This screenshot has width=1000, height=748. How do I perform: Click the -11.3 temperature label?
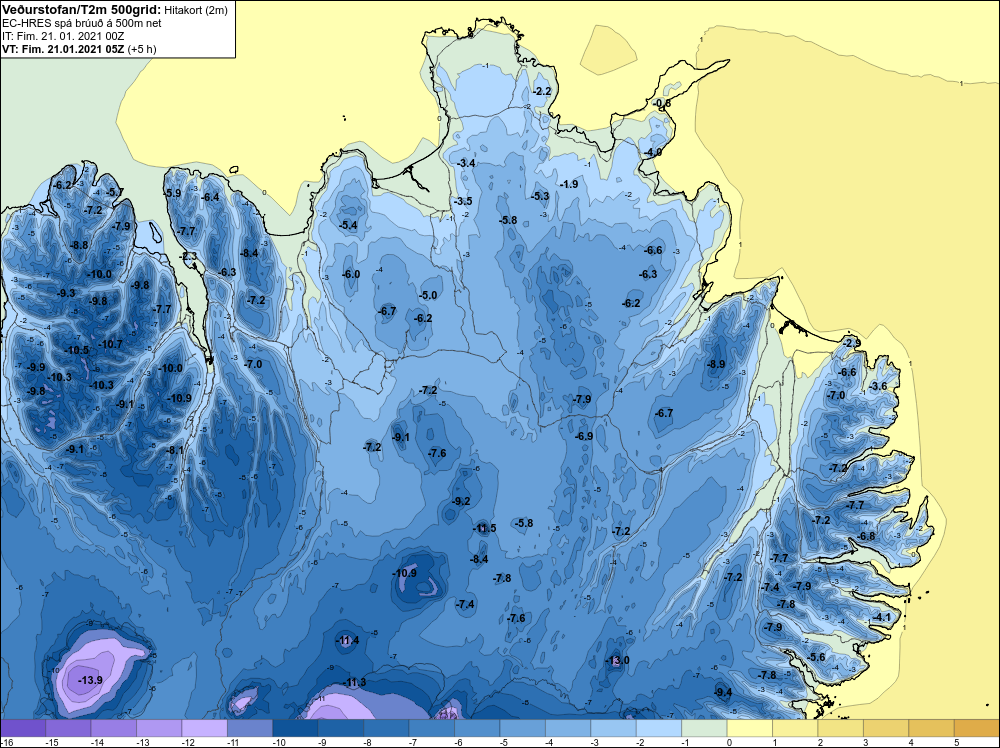(x=354, y=682)
